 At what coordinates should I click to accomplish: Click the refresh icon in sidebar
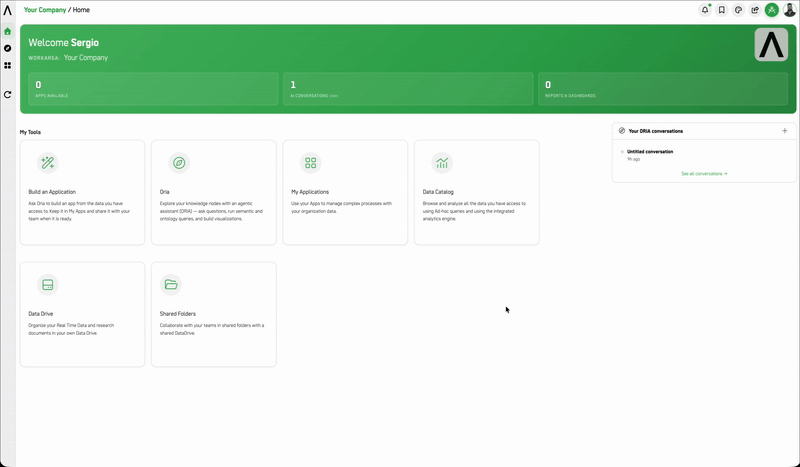pyautogui.click(x=8, y=94)
